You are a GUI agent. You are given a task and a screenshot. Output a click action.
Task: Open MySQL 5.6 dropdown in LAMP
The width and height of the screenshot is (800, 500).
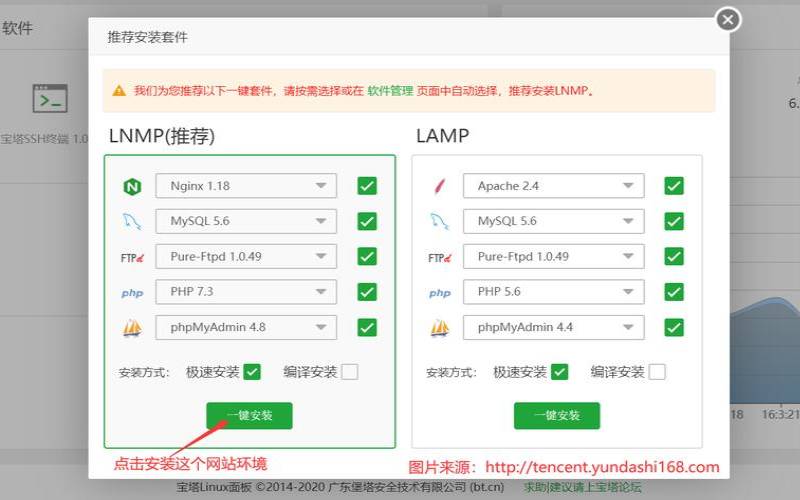[x=554, y=221]
